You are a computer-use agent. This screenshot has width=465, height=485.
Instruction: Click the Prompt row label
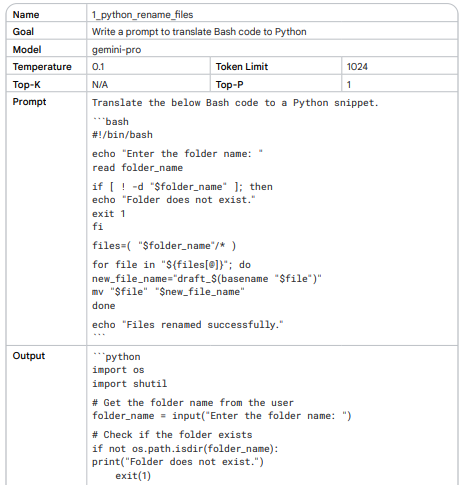coord(29,102)
